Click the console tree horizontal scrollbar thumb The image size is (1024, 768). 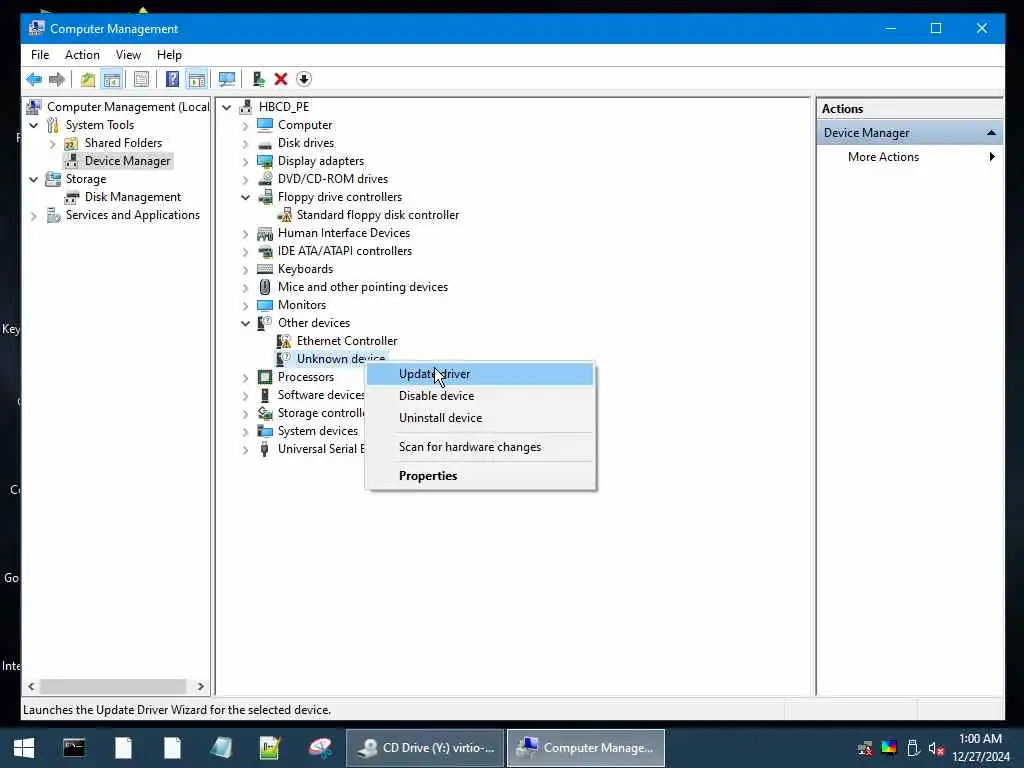(113, 686)
